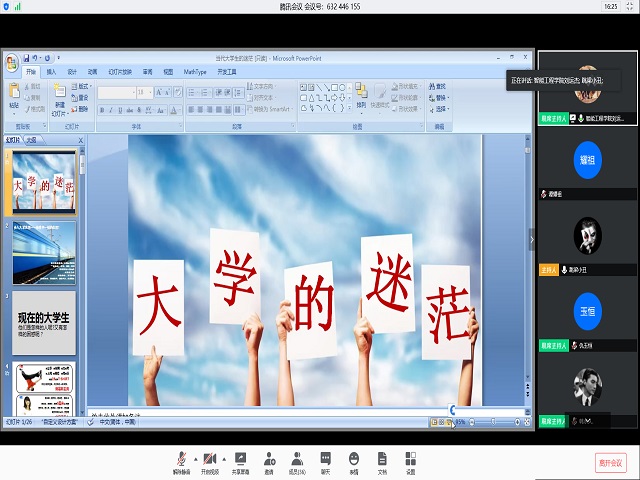Open the members list panel
Image resolution: width=640 pixels, height=480 pixels.
[x=297, y=459]
